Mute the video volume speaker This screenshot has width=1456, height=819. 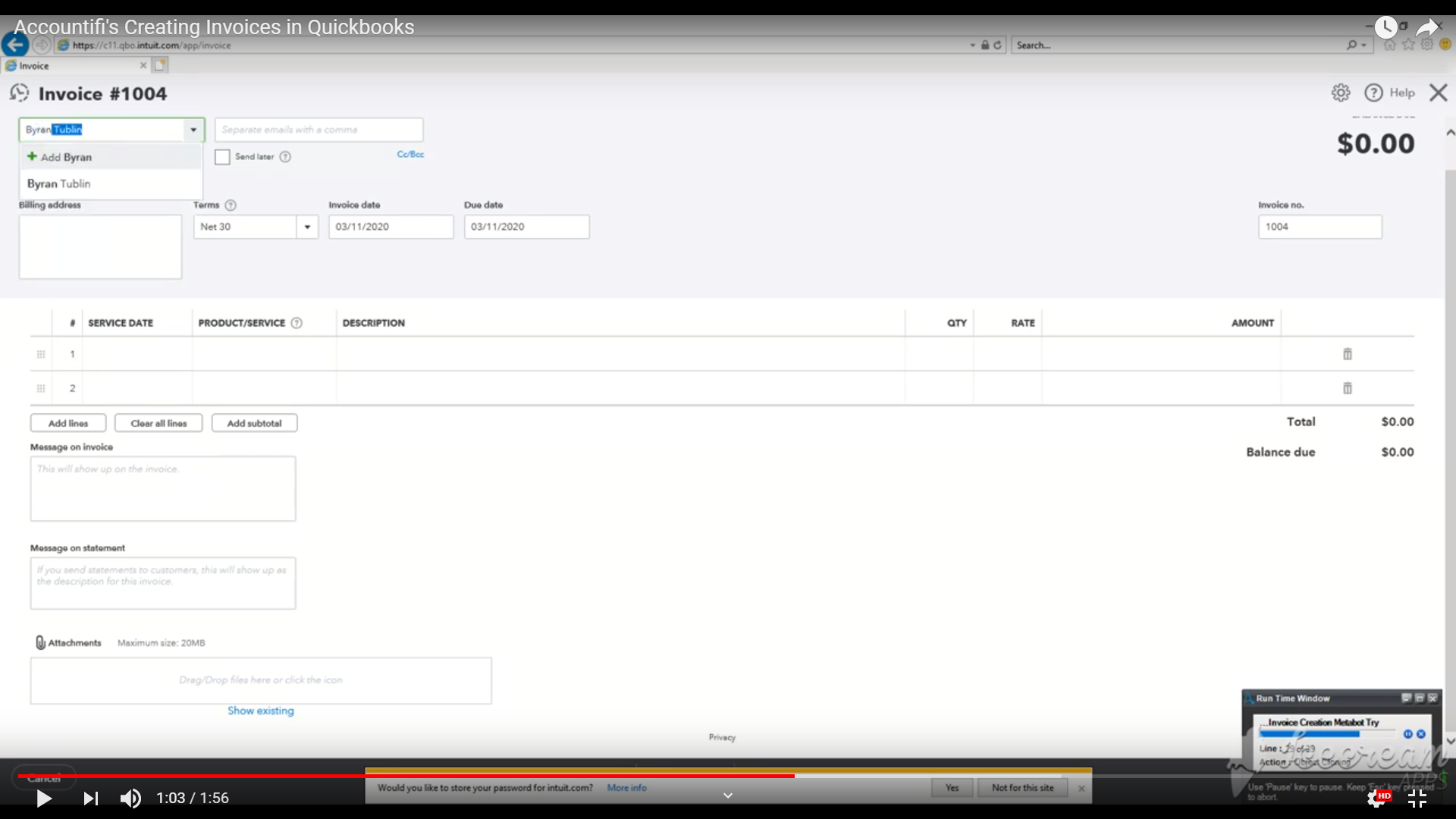click(x=130, y=798)
